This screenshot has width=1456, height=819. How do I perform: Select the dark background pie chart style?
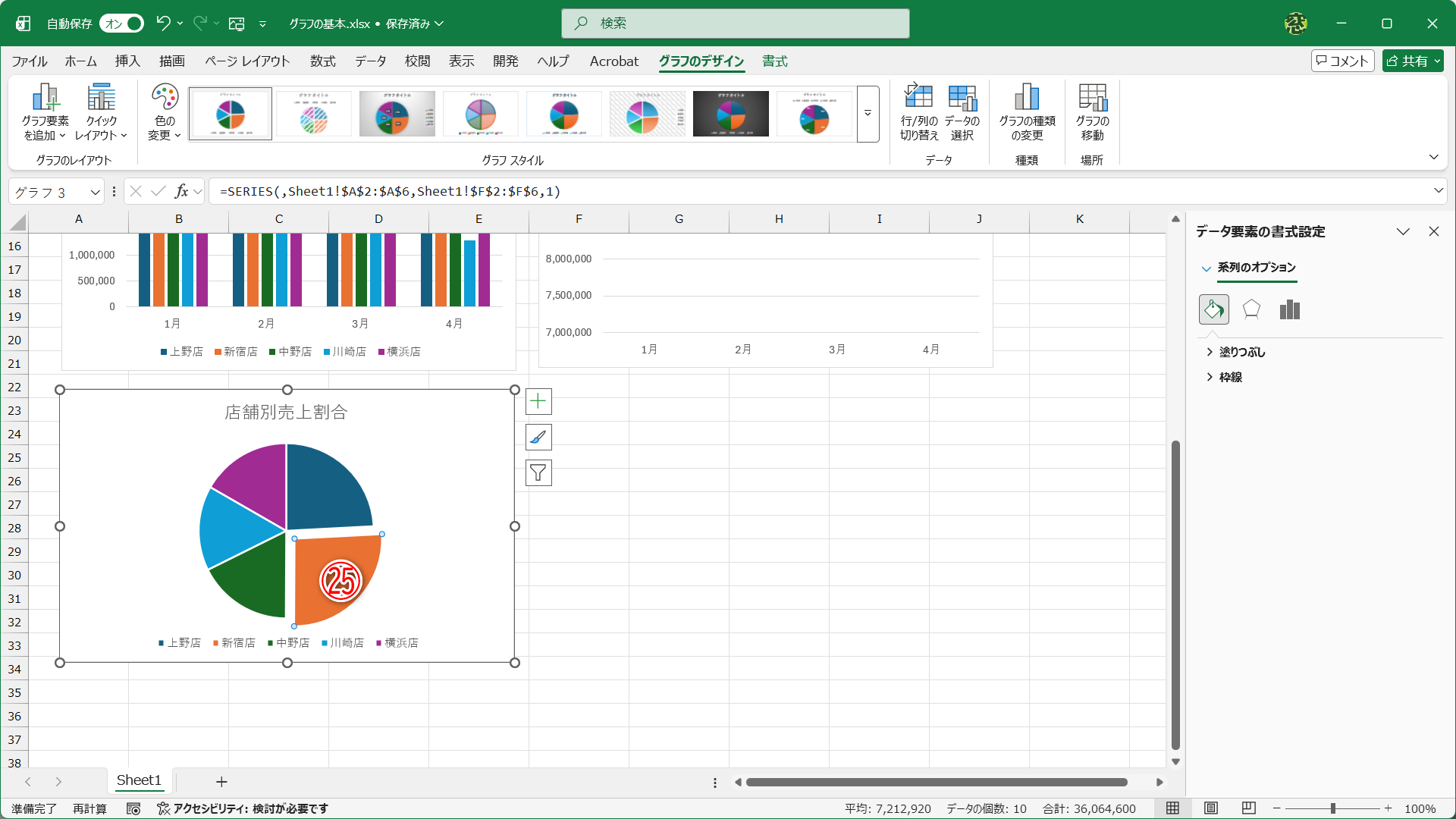tap(730, 114)
